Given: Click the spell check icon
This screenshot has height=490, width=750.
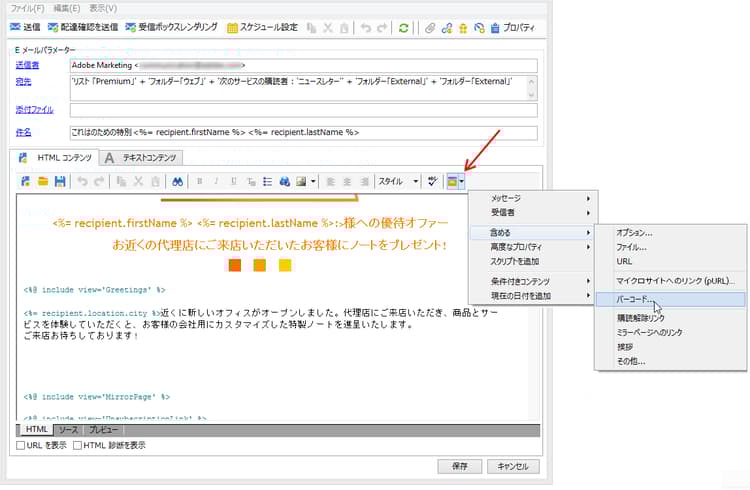Looking at the screenshot, I should (433, 181).
